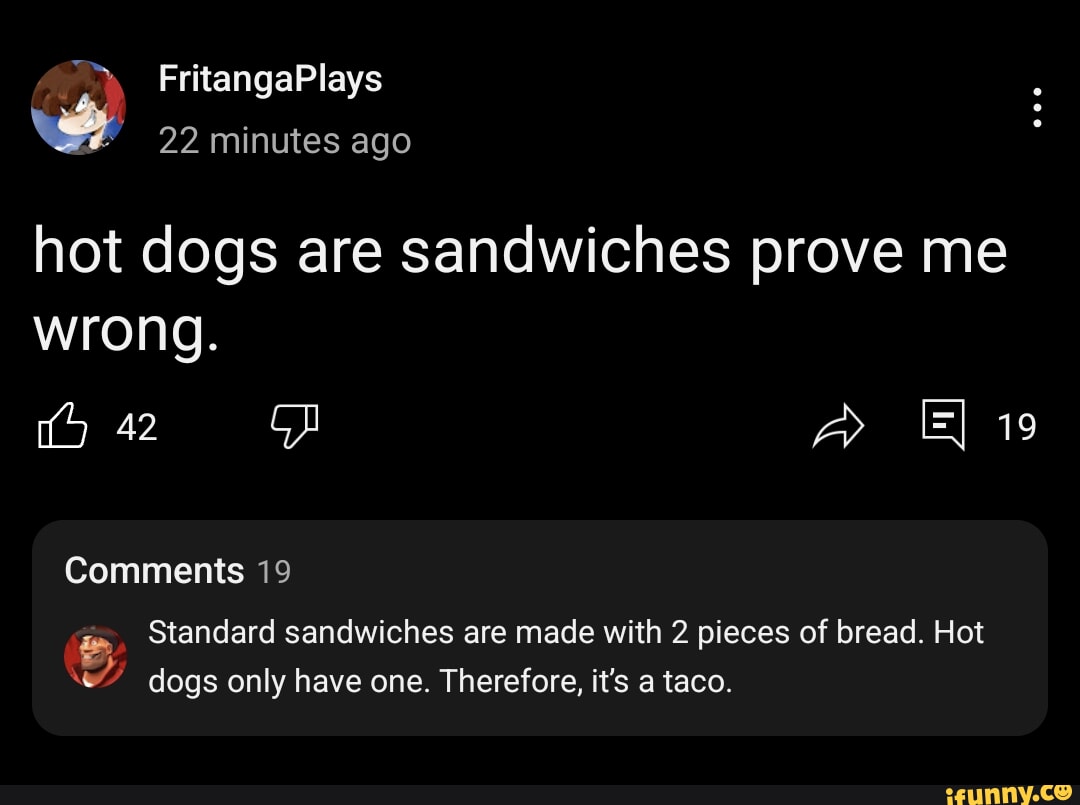The width and height of the screenshot is (1080, 805).
Task: Click the 19 beside the comment icon
Action: point(1017,428)
